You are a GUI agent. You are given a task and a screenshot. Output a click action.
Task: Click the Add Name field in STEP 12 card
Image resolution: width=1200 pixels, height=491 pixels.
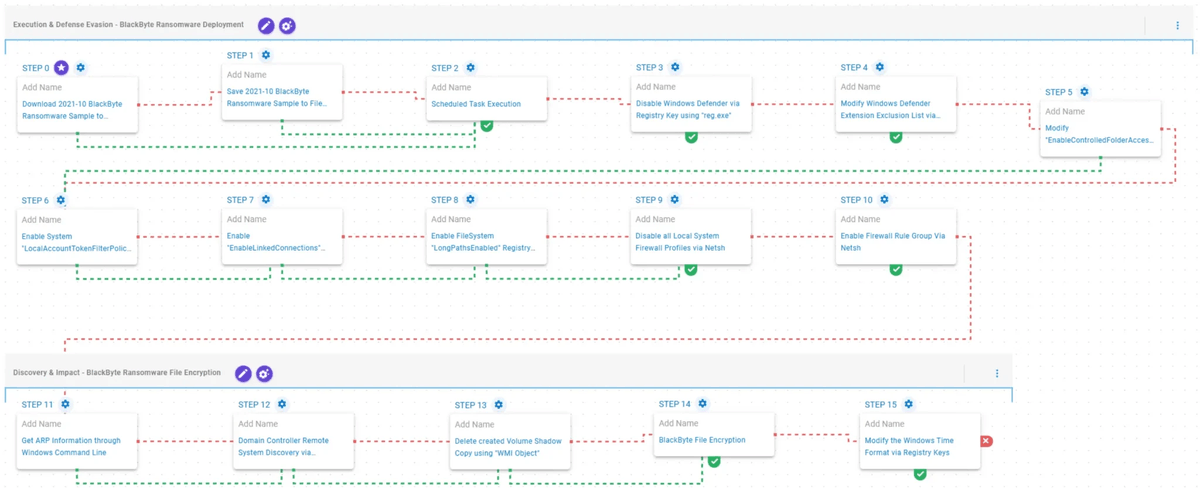(259, 424)
